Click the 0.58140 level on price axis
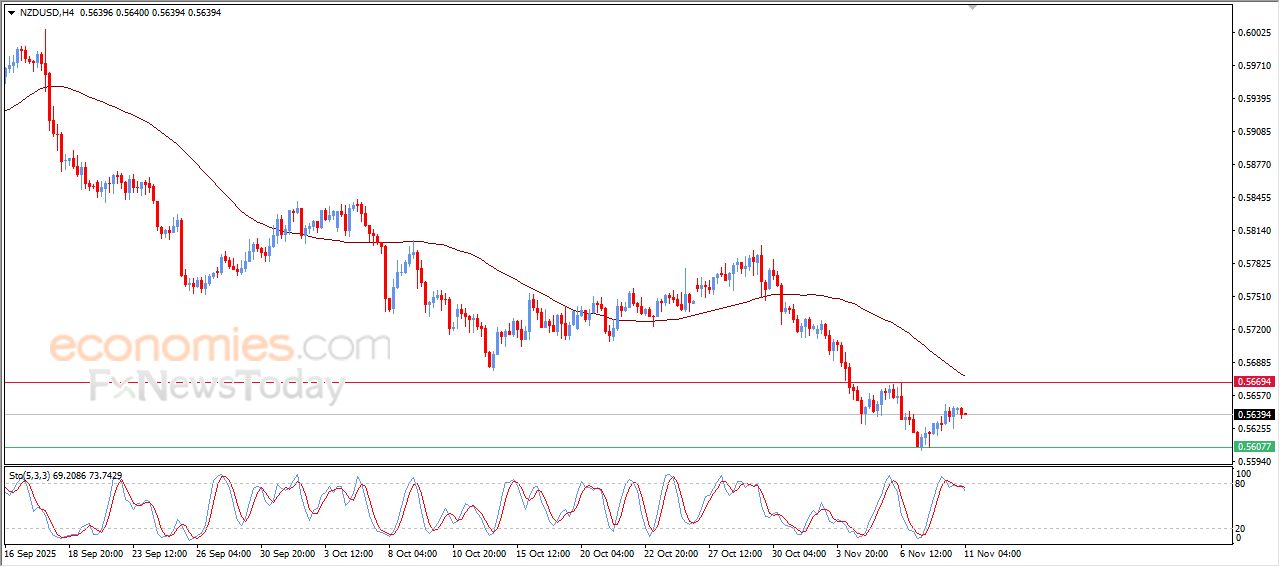The image size is (1280, 567). point(1254,231)
